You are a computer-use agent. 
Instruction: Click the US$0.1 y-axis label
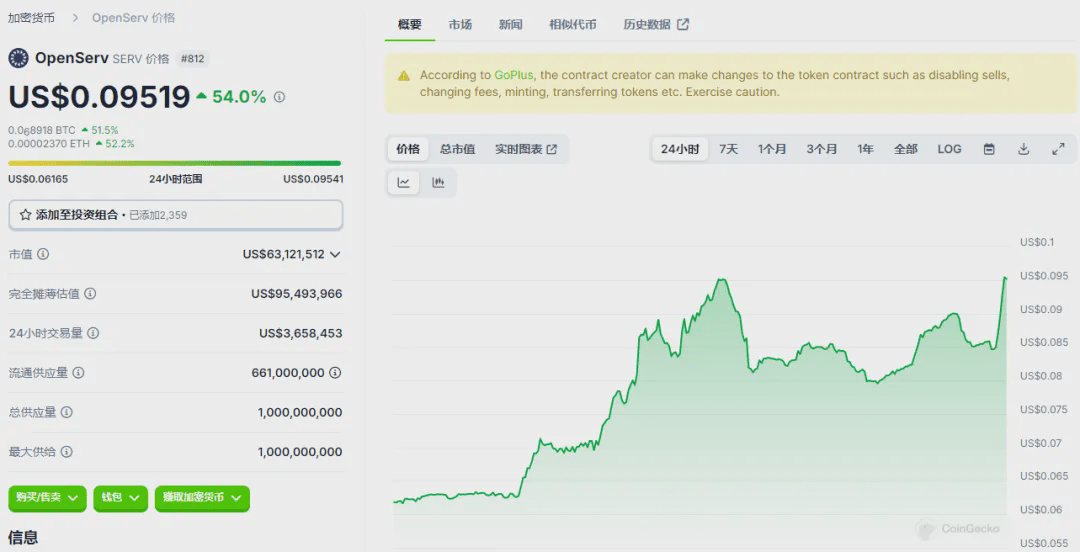[x=1037, y=242]
